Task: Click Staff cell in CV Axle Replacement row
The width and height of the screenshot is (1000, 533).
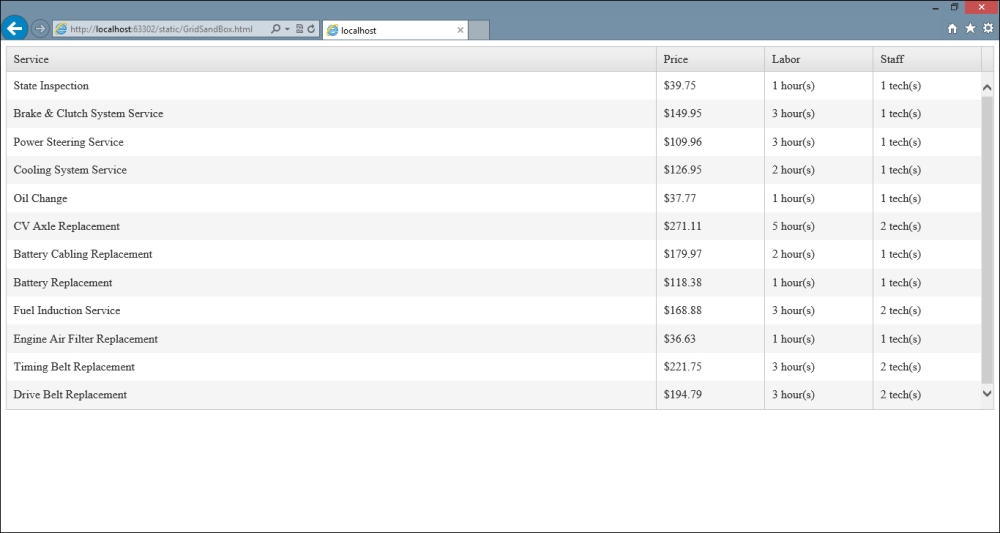Action: (x=927, y=226)
